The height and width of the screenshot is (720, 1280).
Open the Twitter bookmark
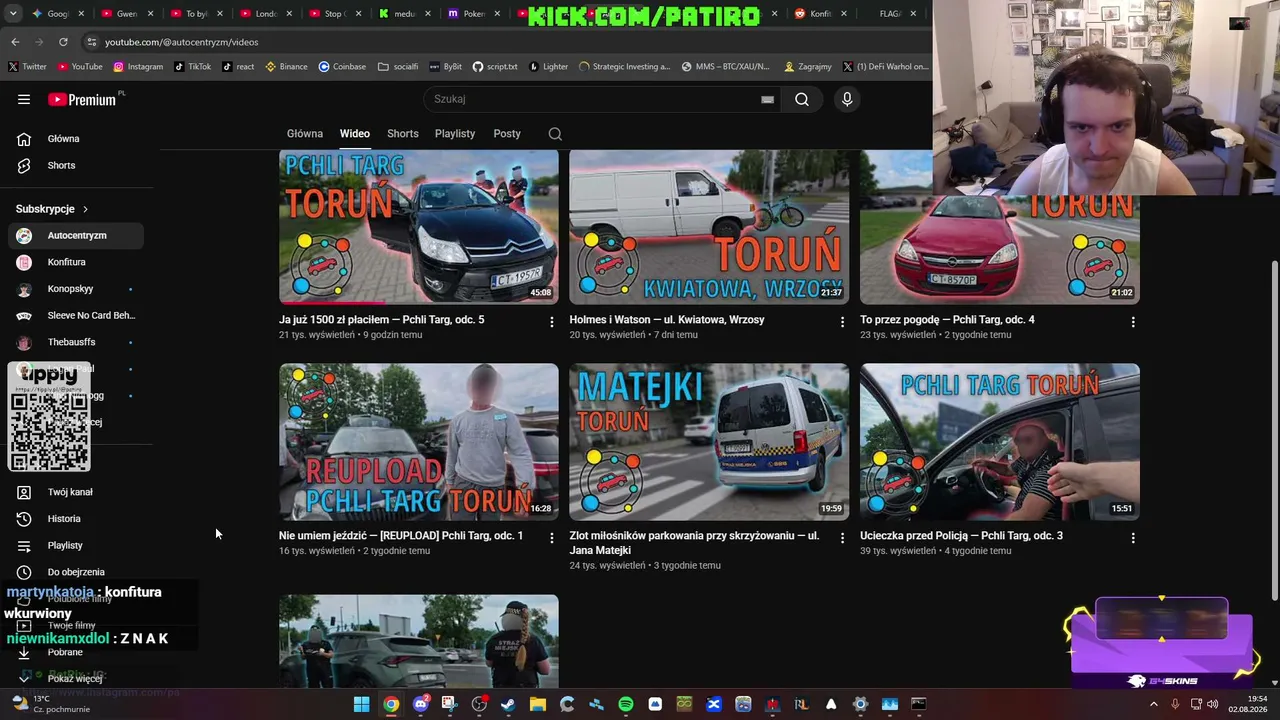(x=27, y=67)
